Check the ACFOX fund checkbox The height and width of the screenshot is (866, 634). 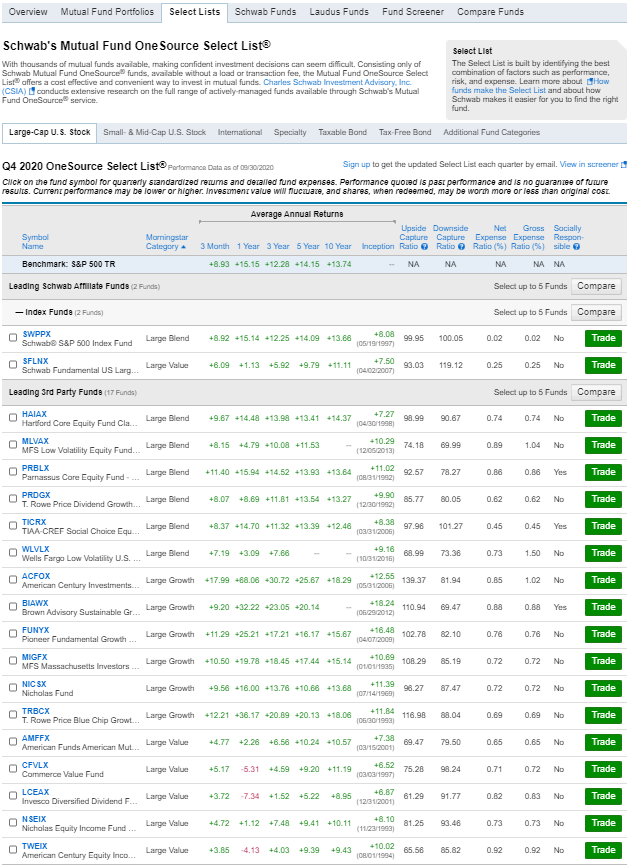tap(13, 580)
